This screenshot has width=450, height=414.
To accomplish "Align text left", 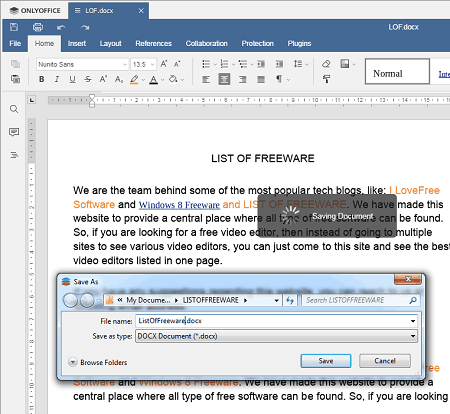I will click(x=206, y=79).
